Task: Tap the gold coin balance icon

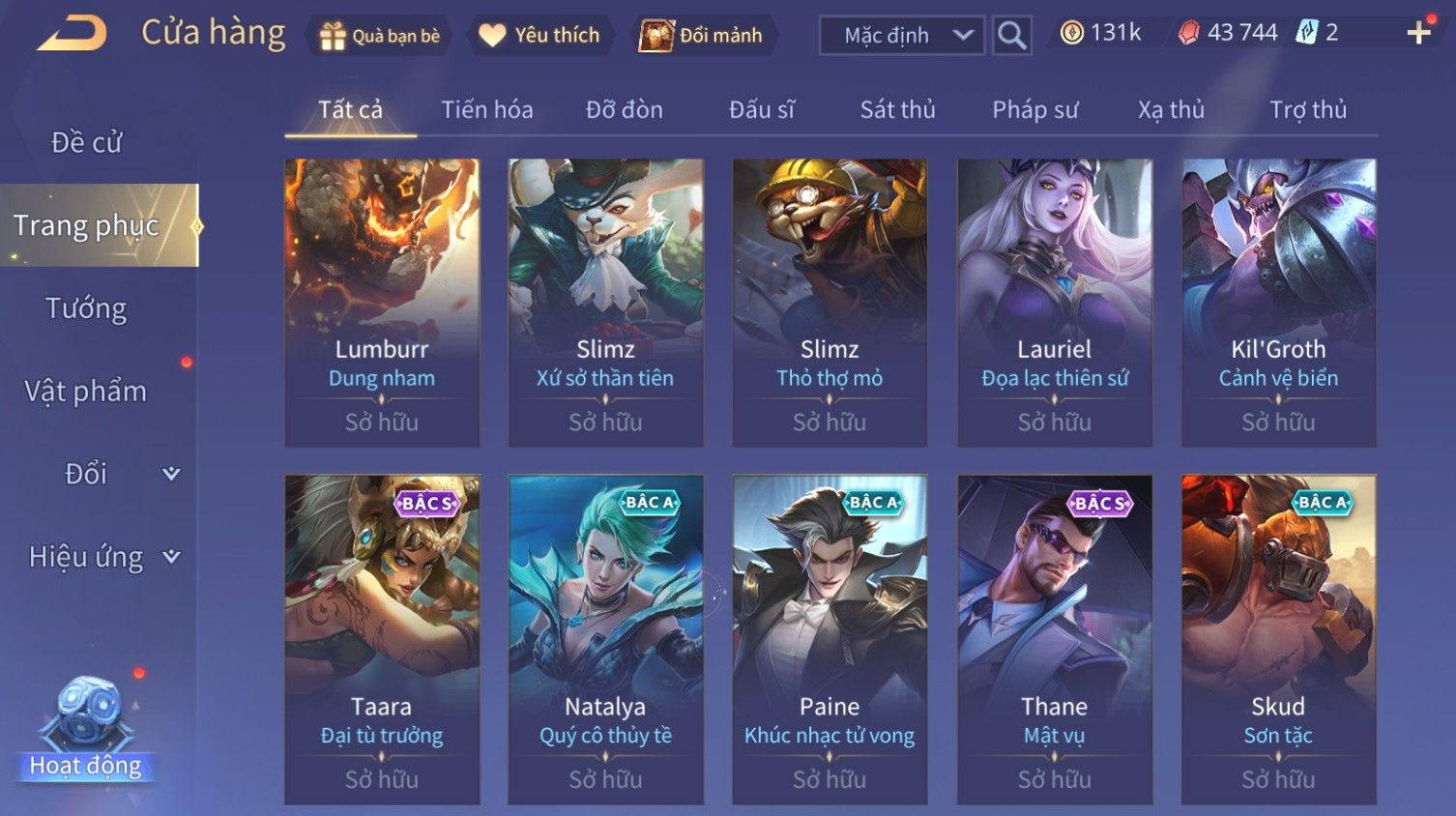Action: point(1071,33)
